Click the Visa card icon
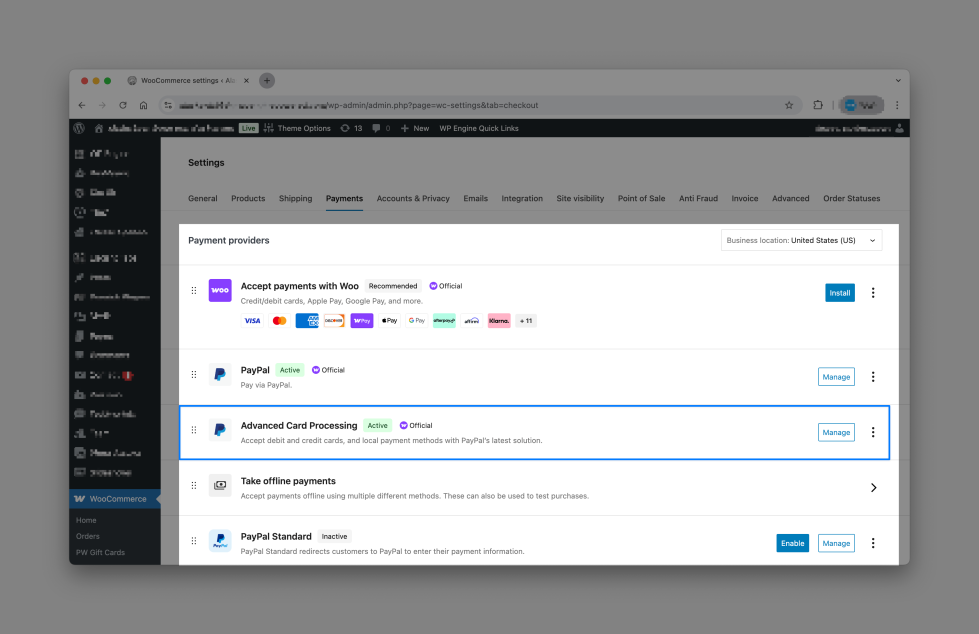 point(252,321)
